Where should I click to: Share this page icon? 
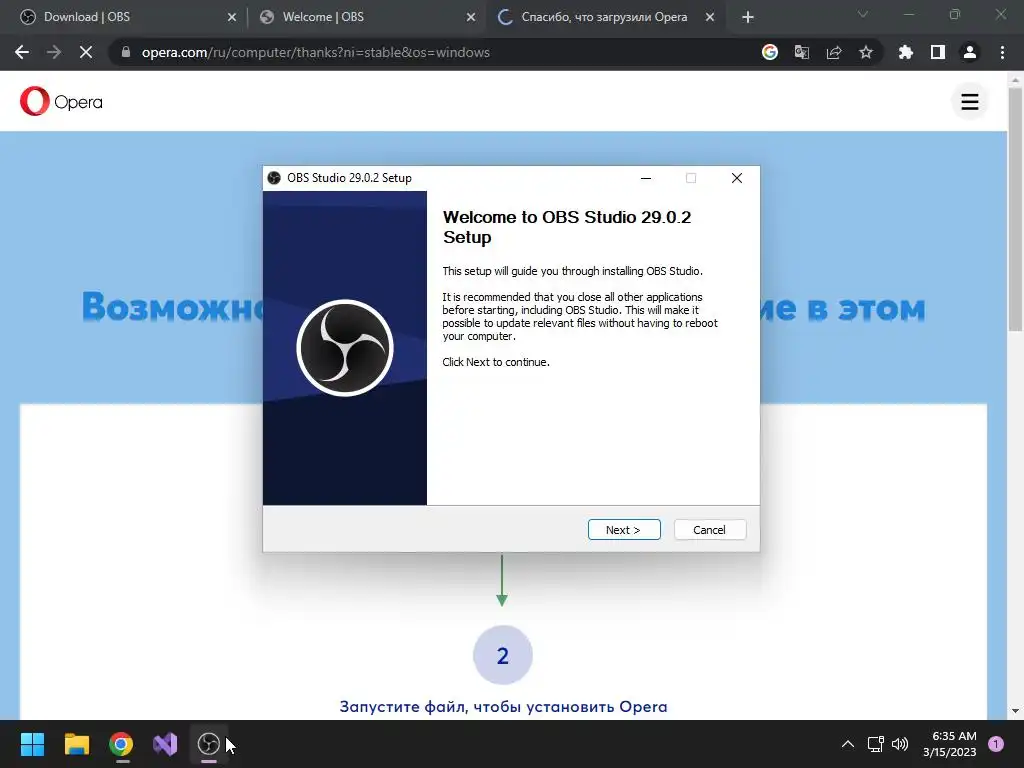pyautogui.click(x=834, y=52)
